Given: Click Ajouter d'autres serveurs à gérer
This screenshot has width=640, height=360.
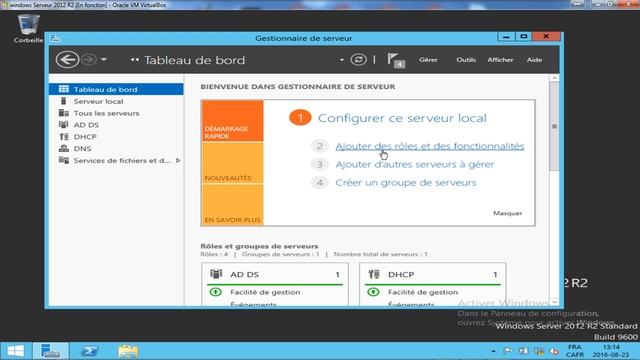Looking at the screenshot, I should pyautogui.click(x=415, y=164).
